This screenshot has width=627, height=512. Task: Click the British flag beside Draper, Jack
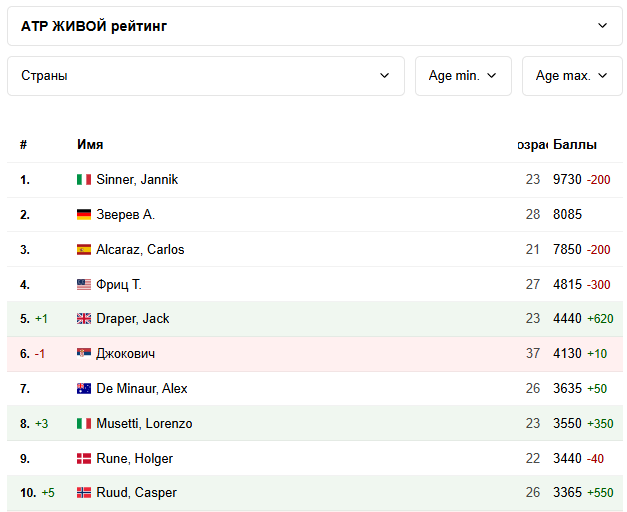84,319
